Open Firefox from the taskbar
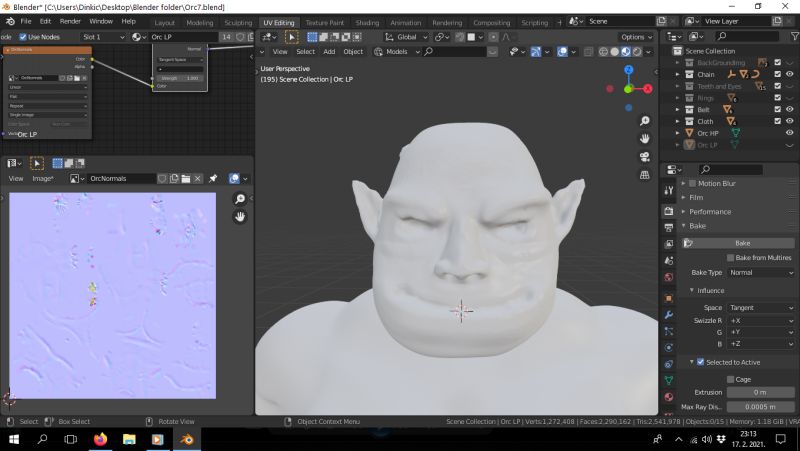This screenshot has height=451, width=800. (x=101, y=439)
